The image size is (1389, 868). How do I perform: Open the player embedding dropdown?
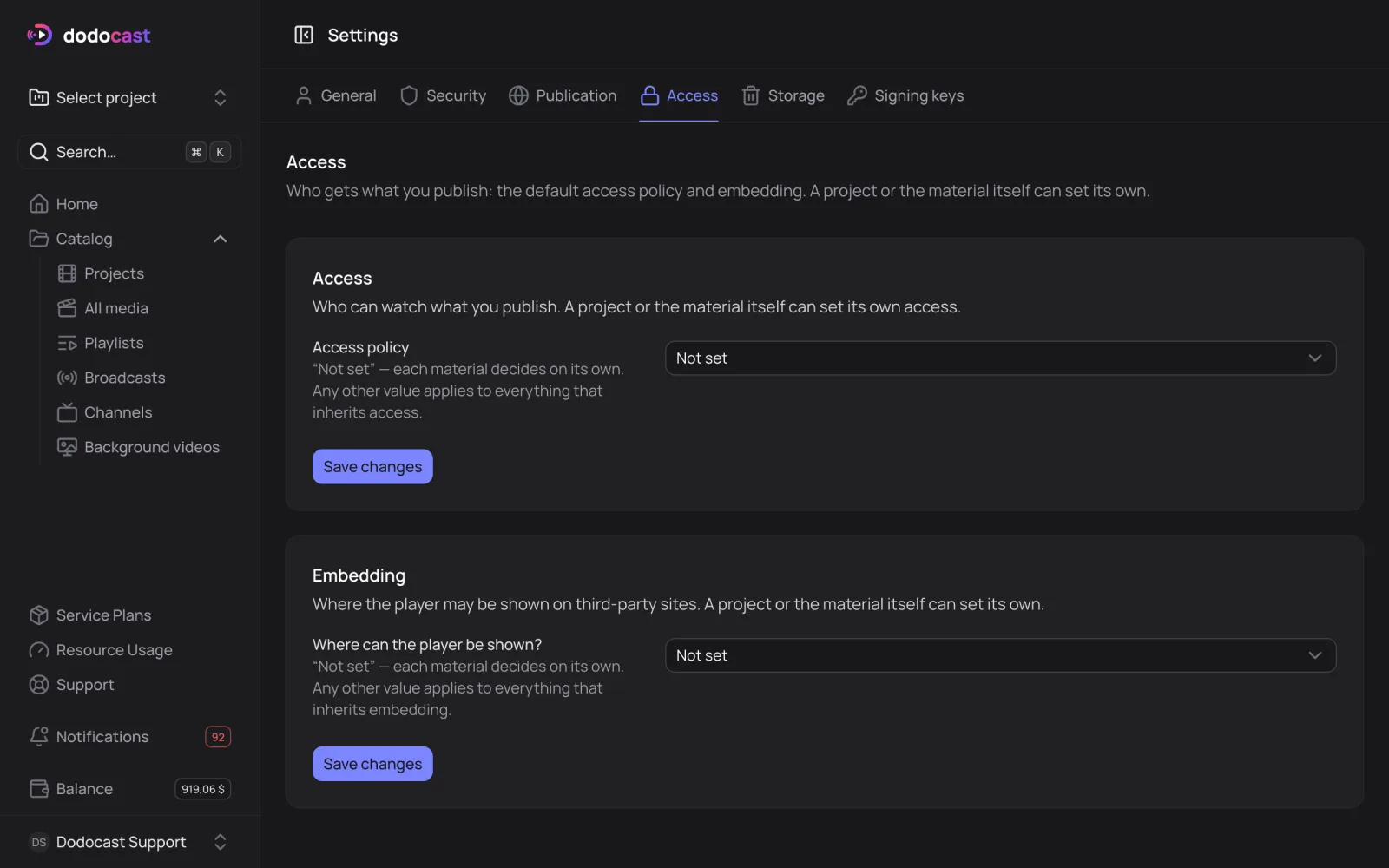(x=1000, y=655)
